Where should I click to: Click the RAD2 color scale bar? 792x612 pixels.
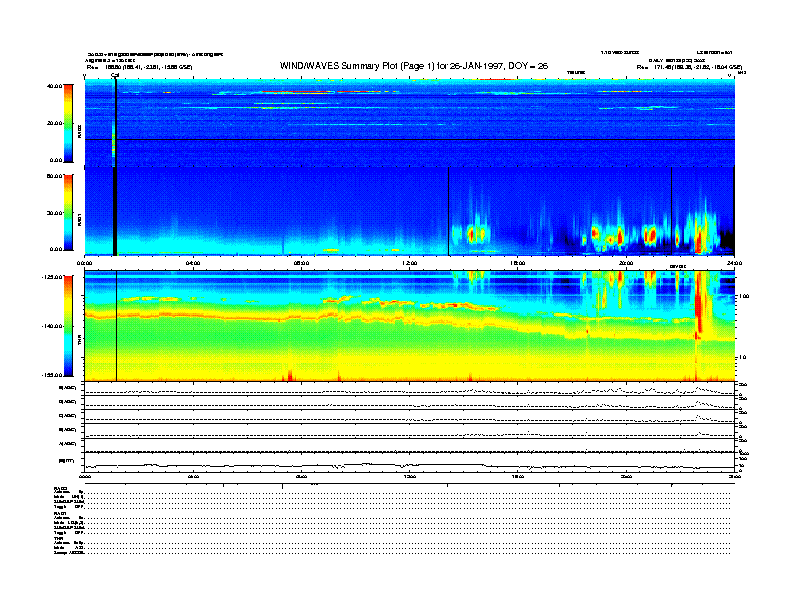[68, 123]
